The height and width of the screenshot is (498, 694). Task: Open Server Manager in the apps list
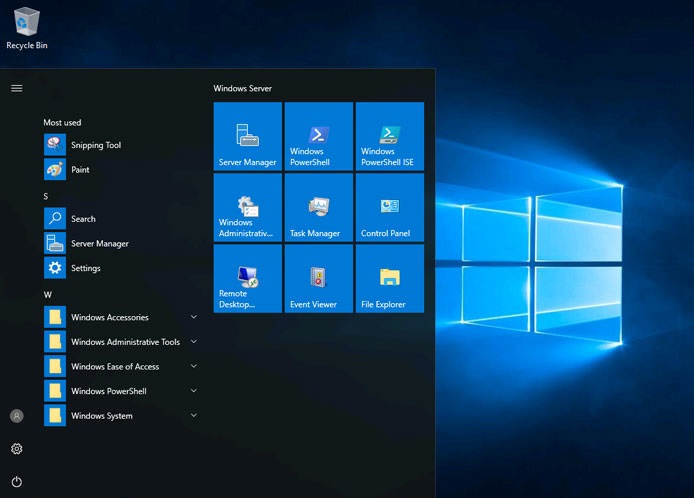pos(120,243)
